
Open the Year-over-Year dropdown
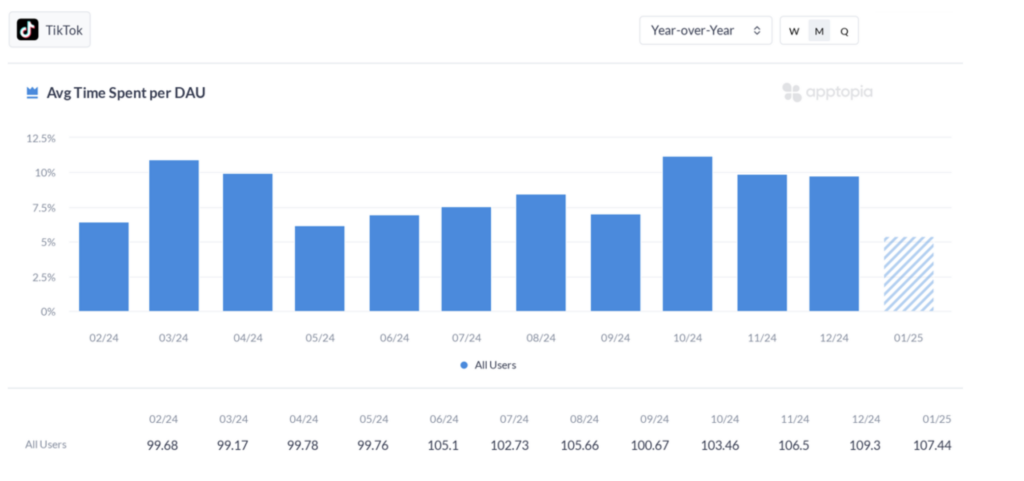pos(705,31)
